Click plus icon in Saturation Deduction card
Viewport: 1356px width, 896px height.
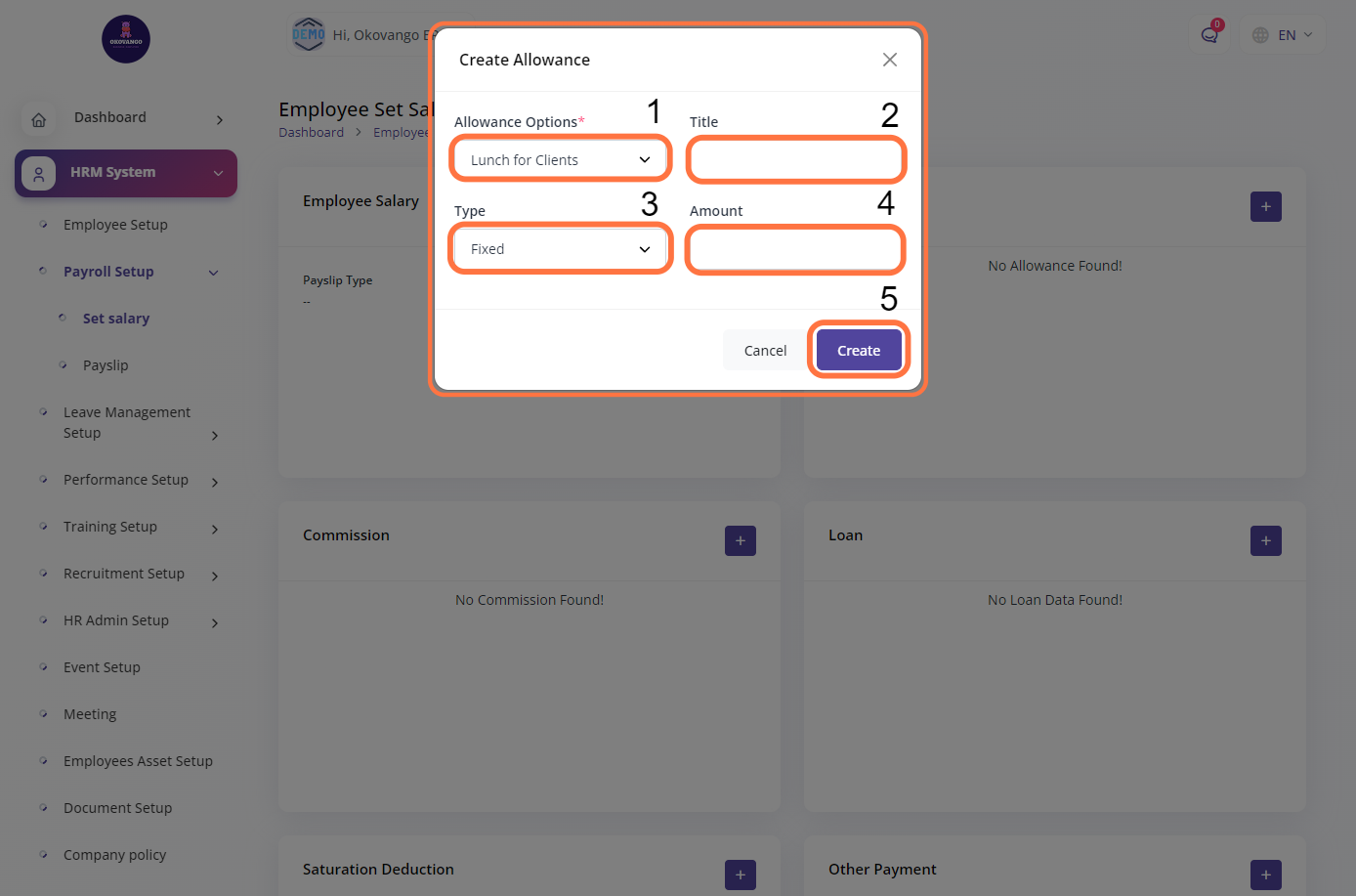tap(740, 875)
